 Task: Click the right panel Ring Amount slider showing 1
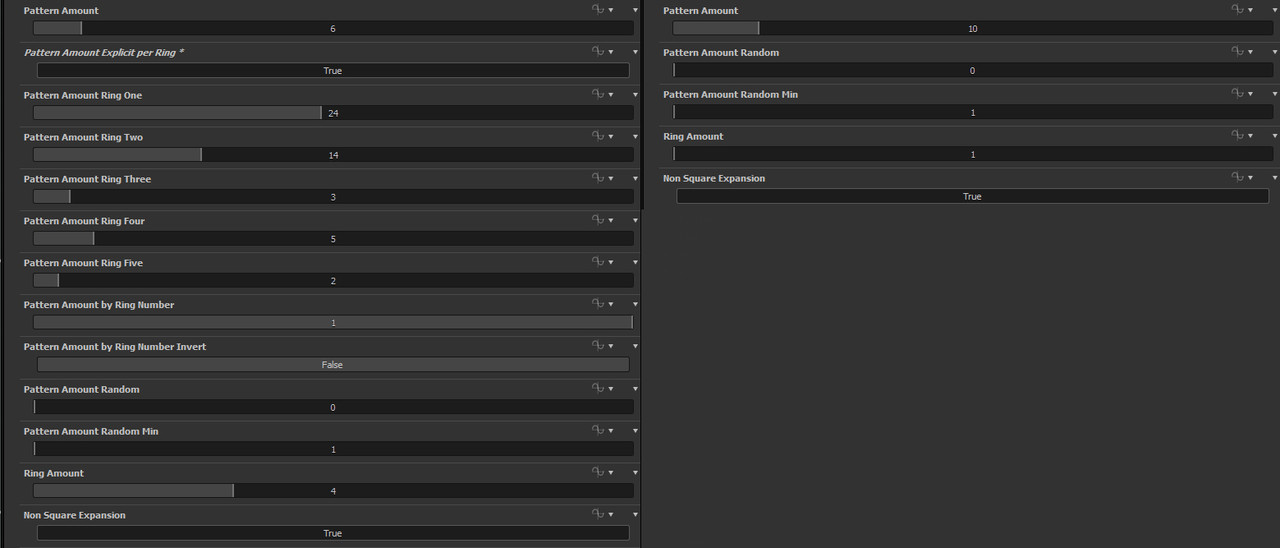[x=973, y=155]
